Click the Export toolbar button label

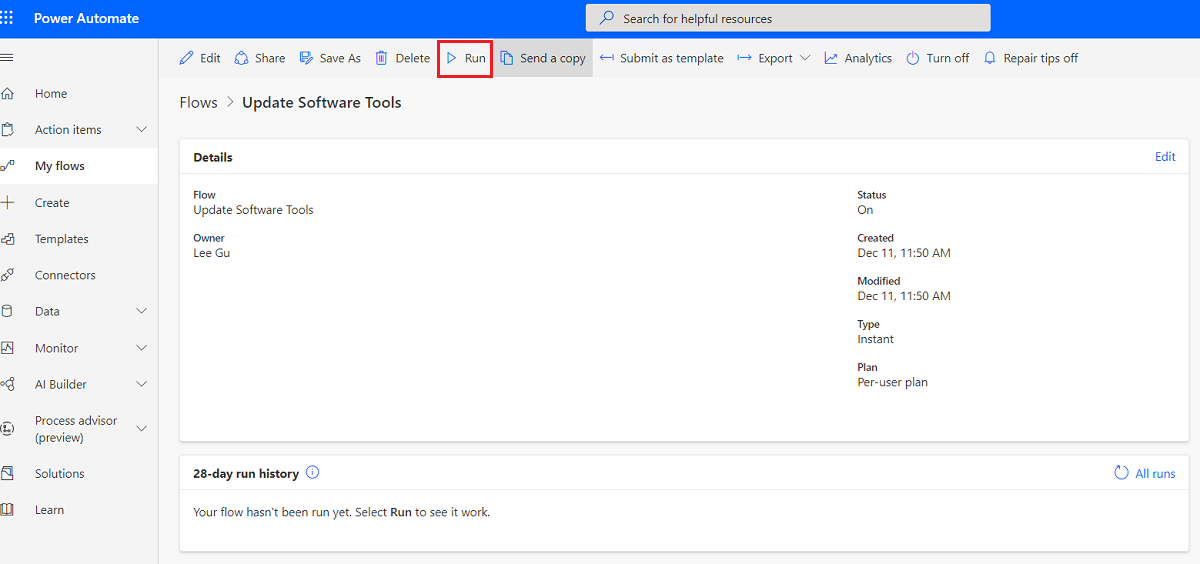775,58
